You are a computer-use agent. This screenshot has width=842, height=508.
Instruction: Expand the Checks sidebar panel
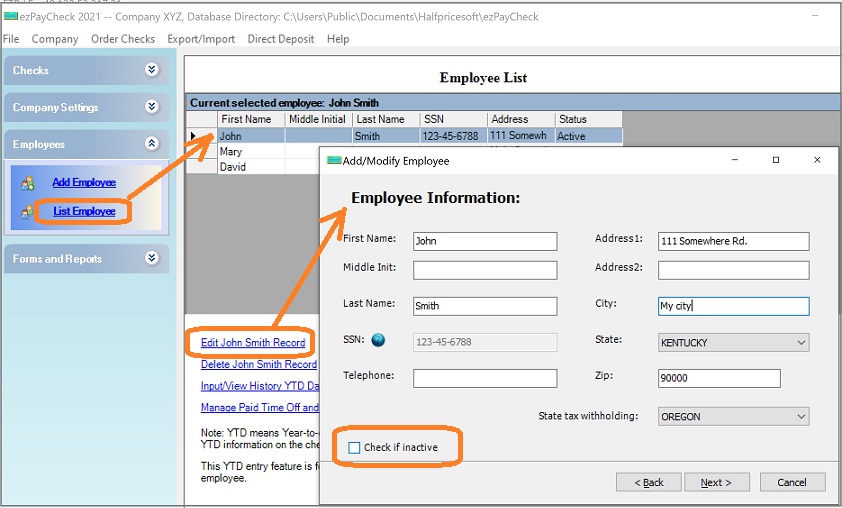[x=151, y=70]
